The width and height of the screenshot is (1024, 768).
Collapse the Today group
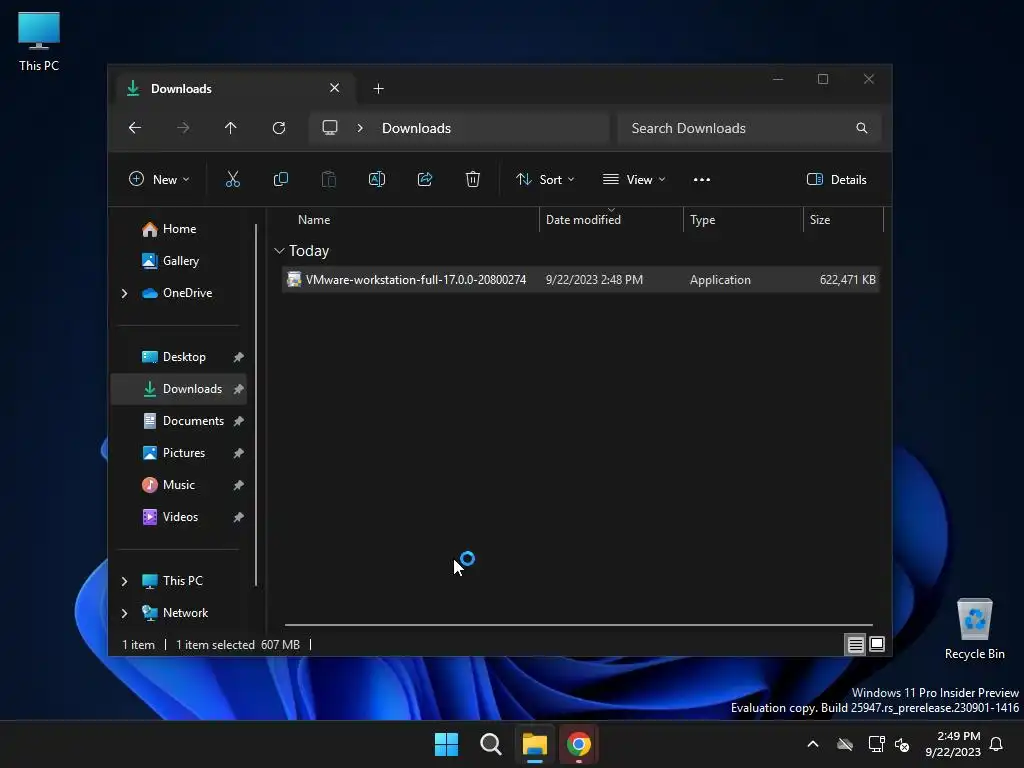click(x=279, y=251)
